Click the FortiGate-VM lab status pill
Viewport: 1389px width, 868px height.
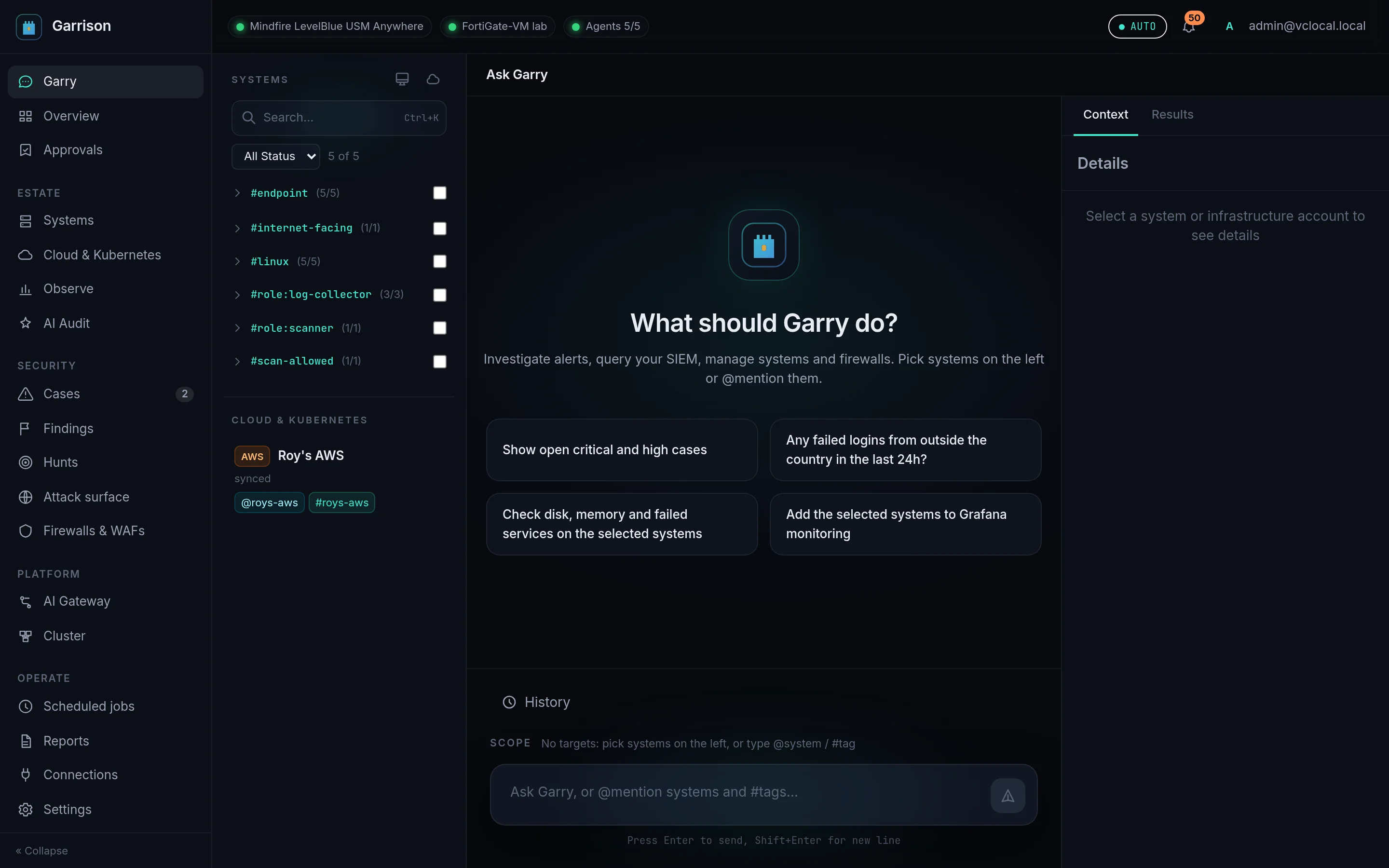pyautogui.click(x=497, y=27)
